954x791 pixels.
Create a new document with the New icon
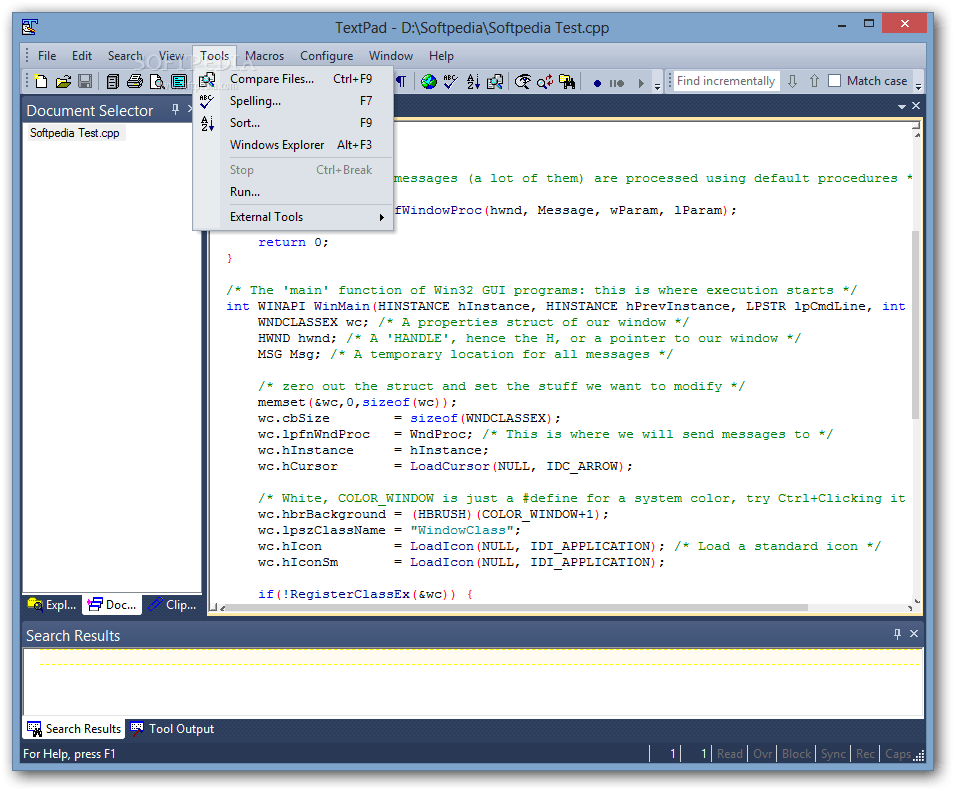coord(41,81)
